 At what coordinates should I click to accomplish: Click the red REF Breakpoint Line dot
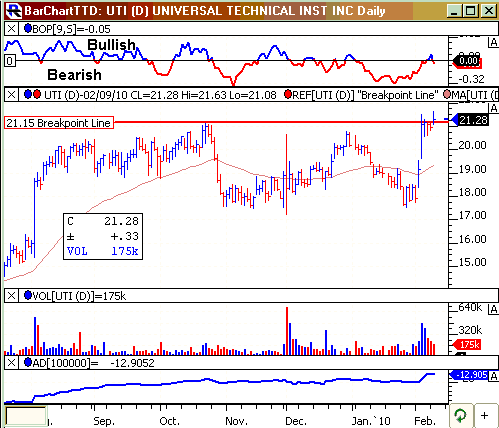[x=288, y=95]
